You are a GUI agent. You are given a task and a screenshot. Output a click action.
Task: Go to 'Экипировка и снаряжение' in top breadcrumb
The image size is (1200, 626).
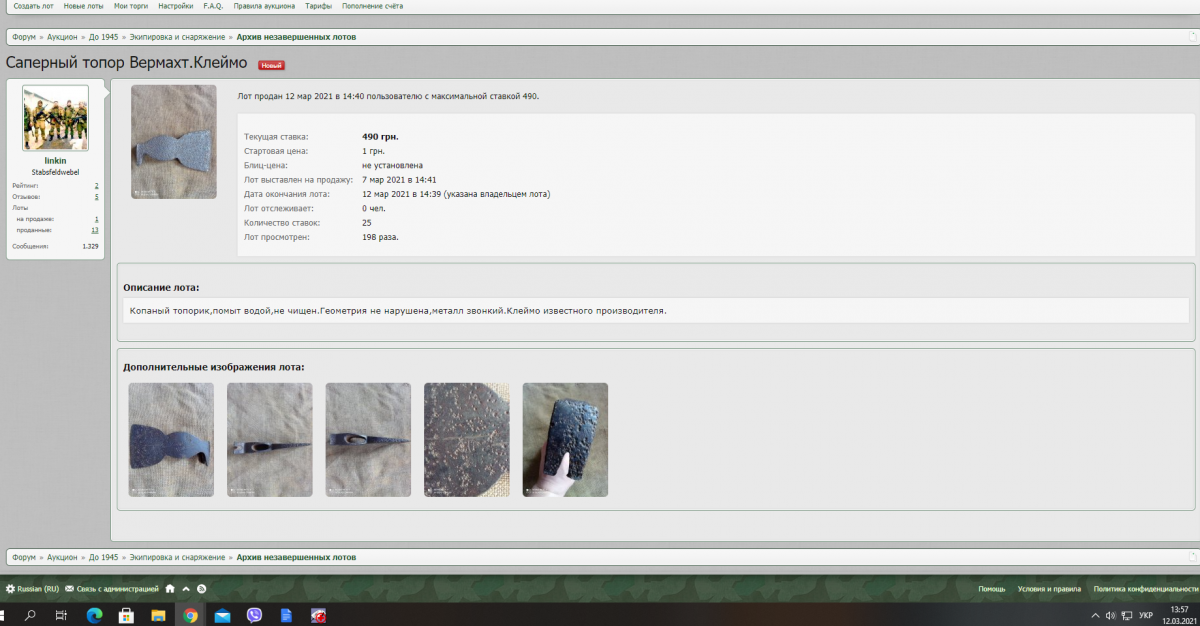tap(177, 37)
